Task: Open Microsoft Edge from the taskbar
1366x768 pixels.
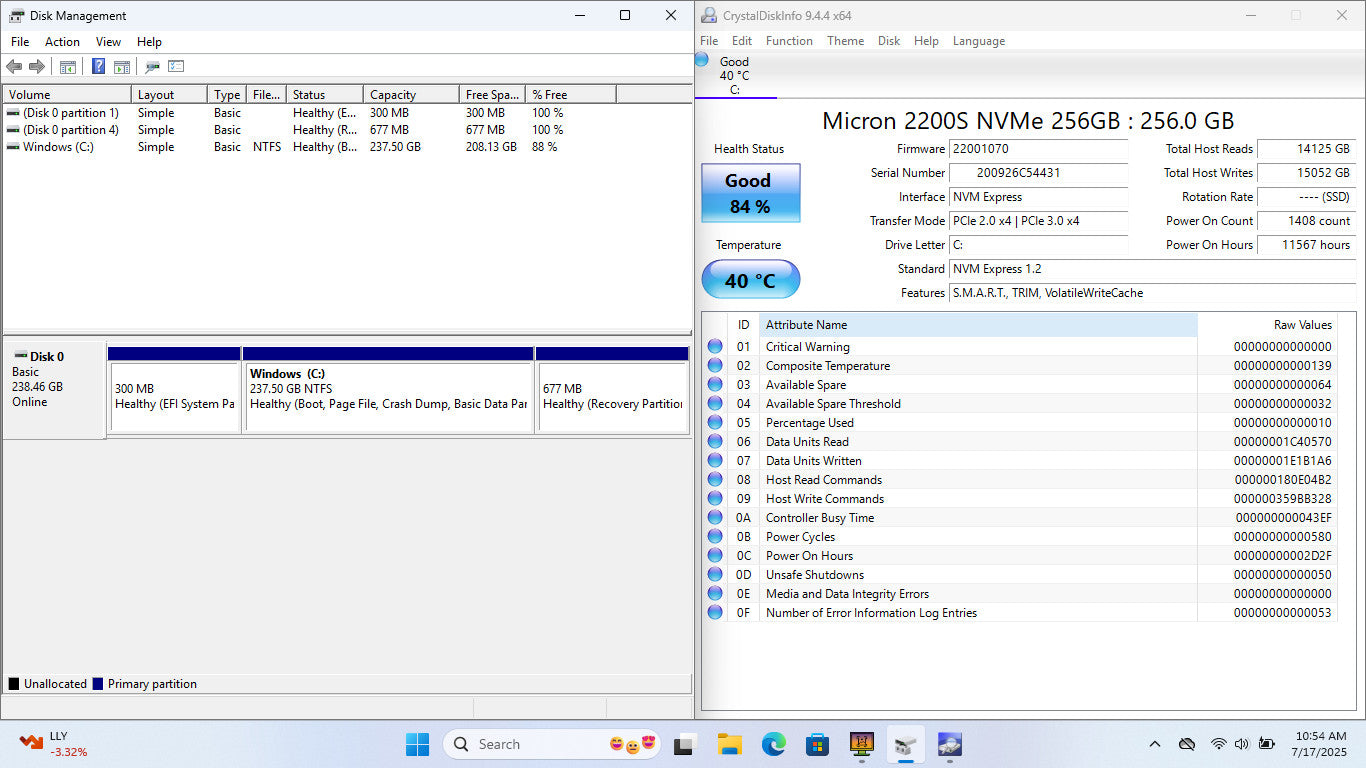Action: point(773,744)
